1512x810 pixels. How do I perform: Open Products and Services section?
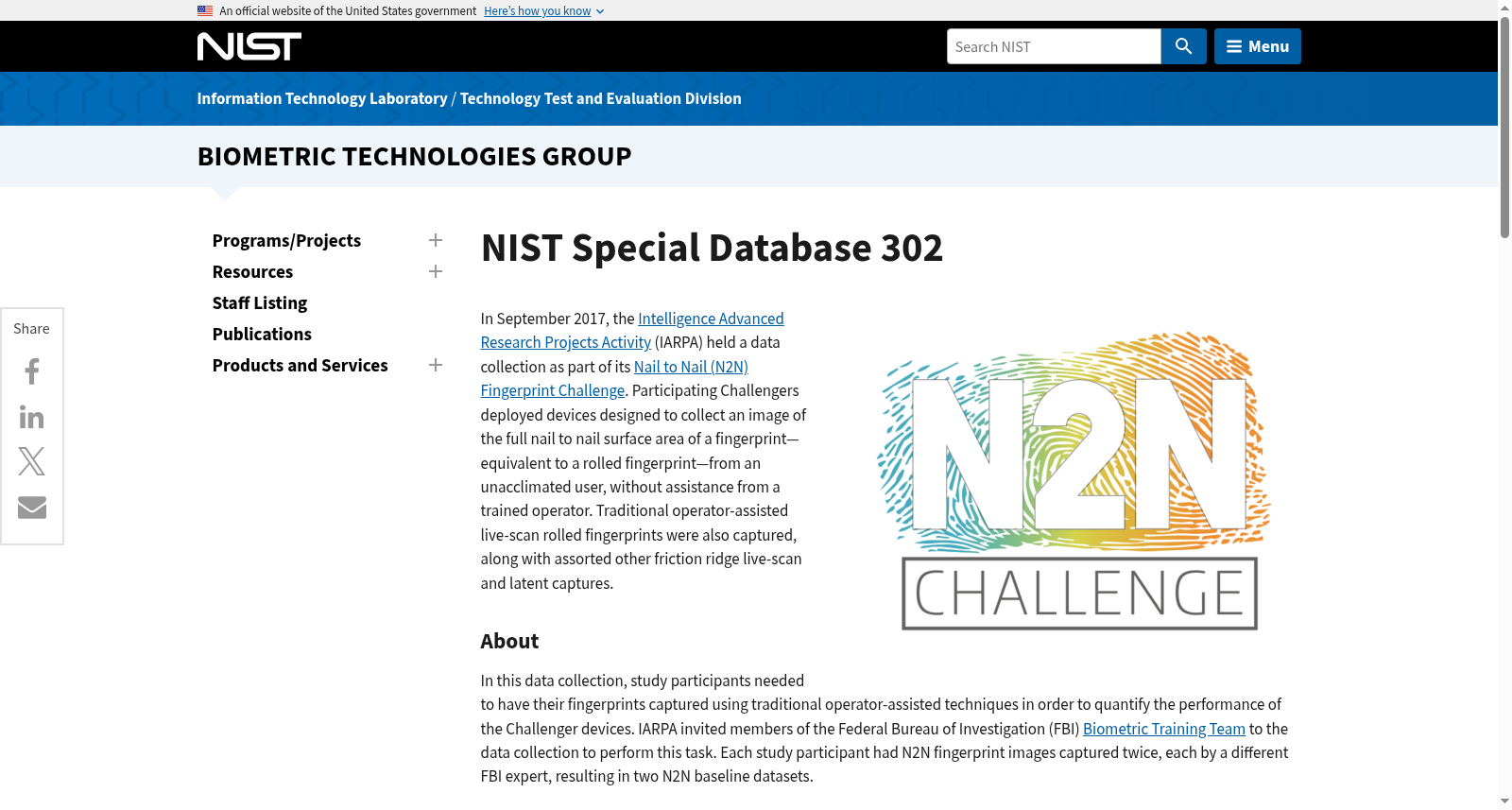301,365
